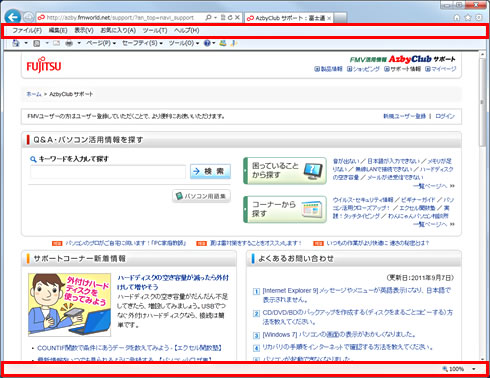490x378 pixels.
Task: Click the compatibility view icon in address bar
Action: (223, 17)
